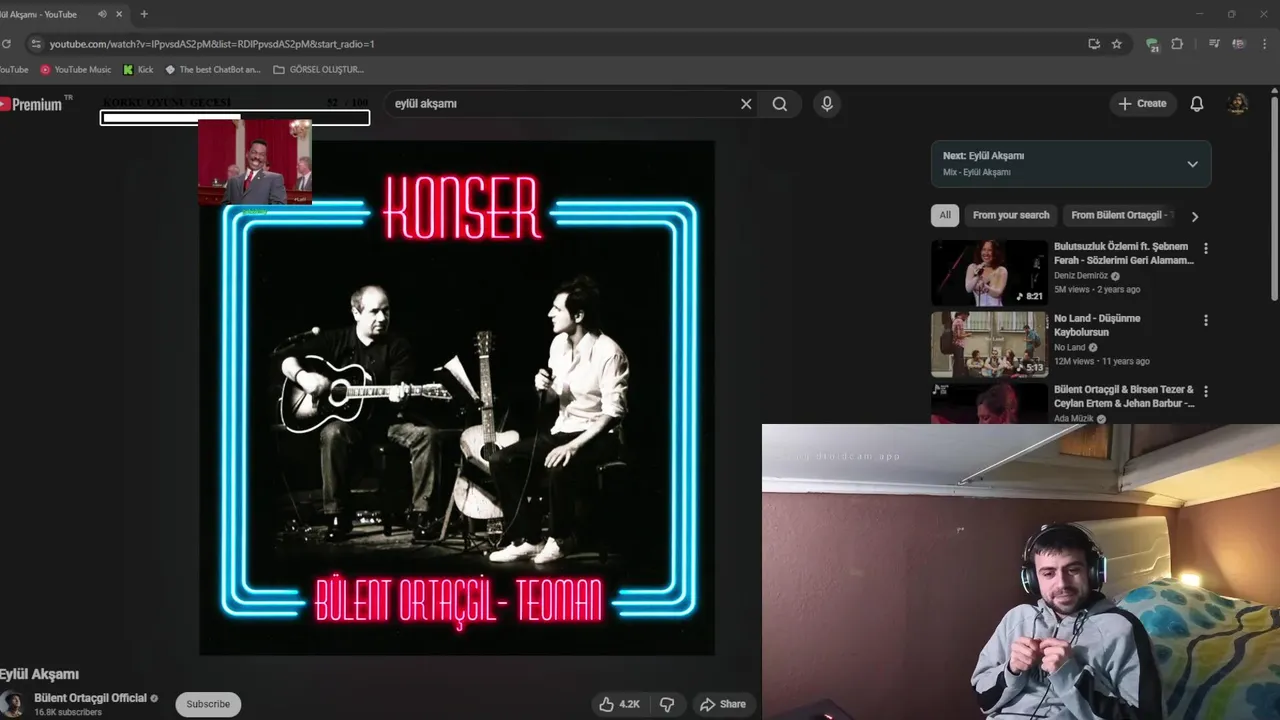Open site information icon in address bar
Screen dimensions: 1280x720
[x=36, y=44]
